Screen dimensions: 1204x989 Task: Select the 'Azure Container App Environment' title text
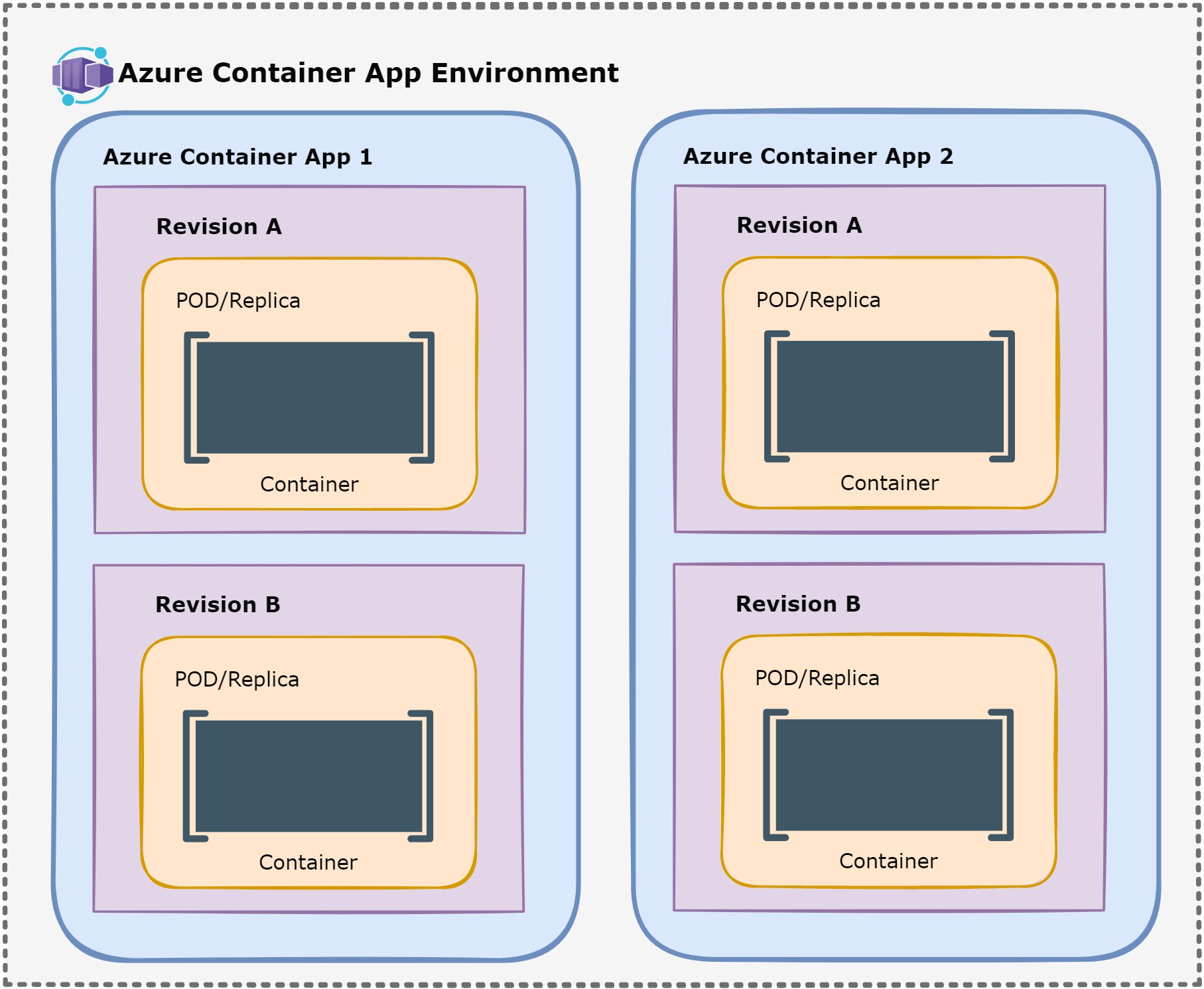(368, 73)
